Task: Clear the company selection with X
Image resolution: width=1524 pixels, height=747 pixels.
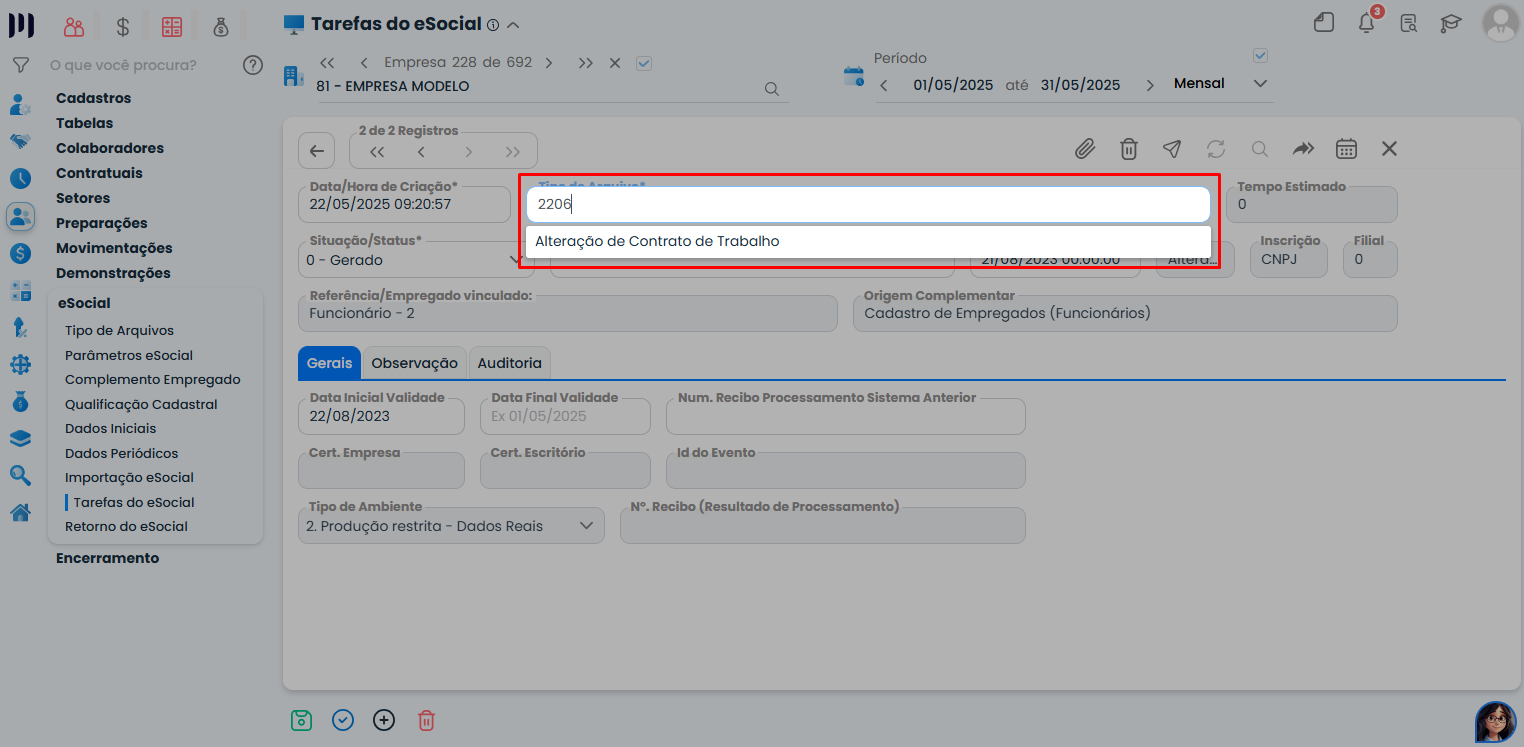Action: pos(615,63)
